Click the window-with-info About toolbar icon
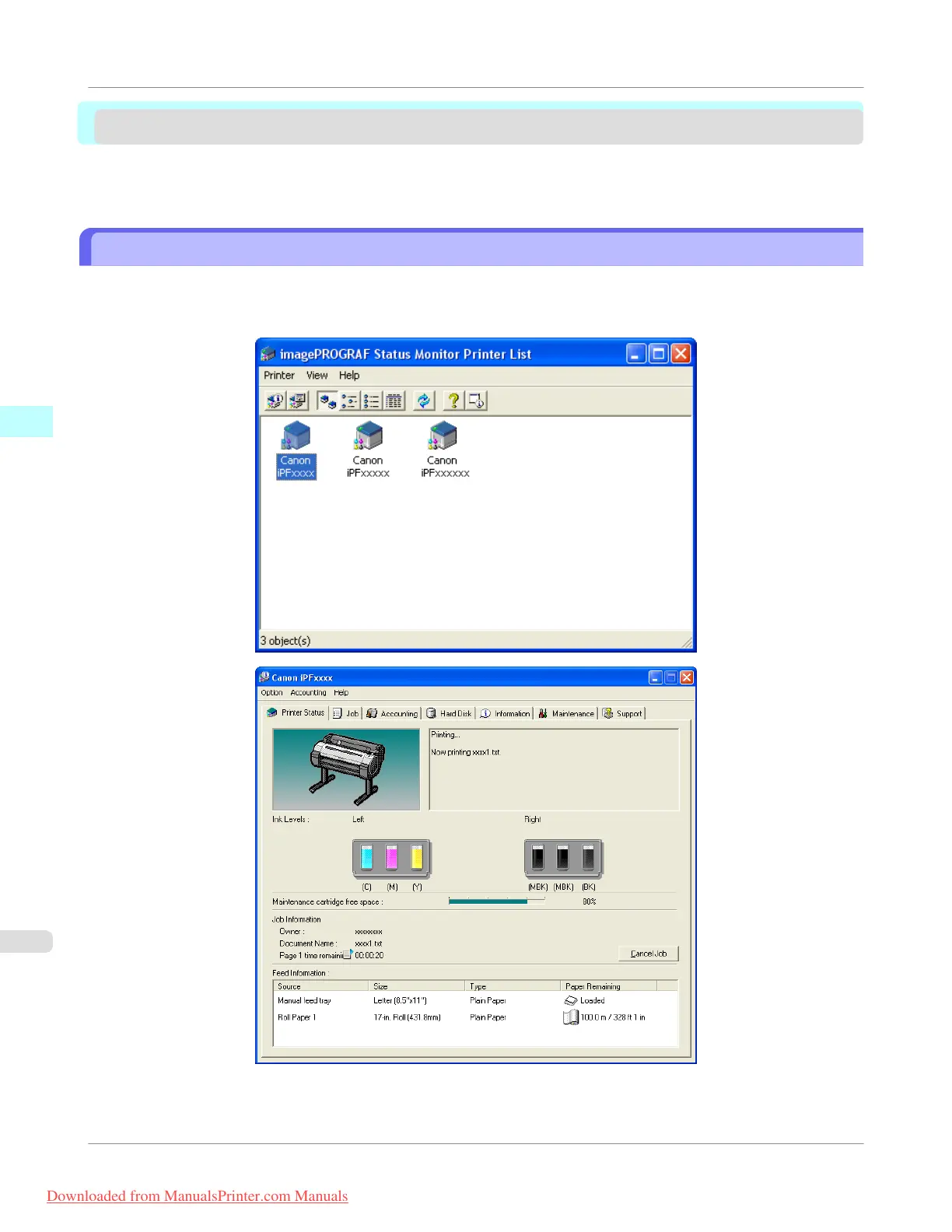The width and height of the screenshot is (952, 1232). click(x=476, y=401)
